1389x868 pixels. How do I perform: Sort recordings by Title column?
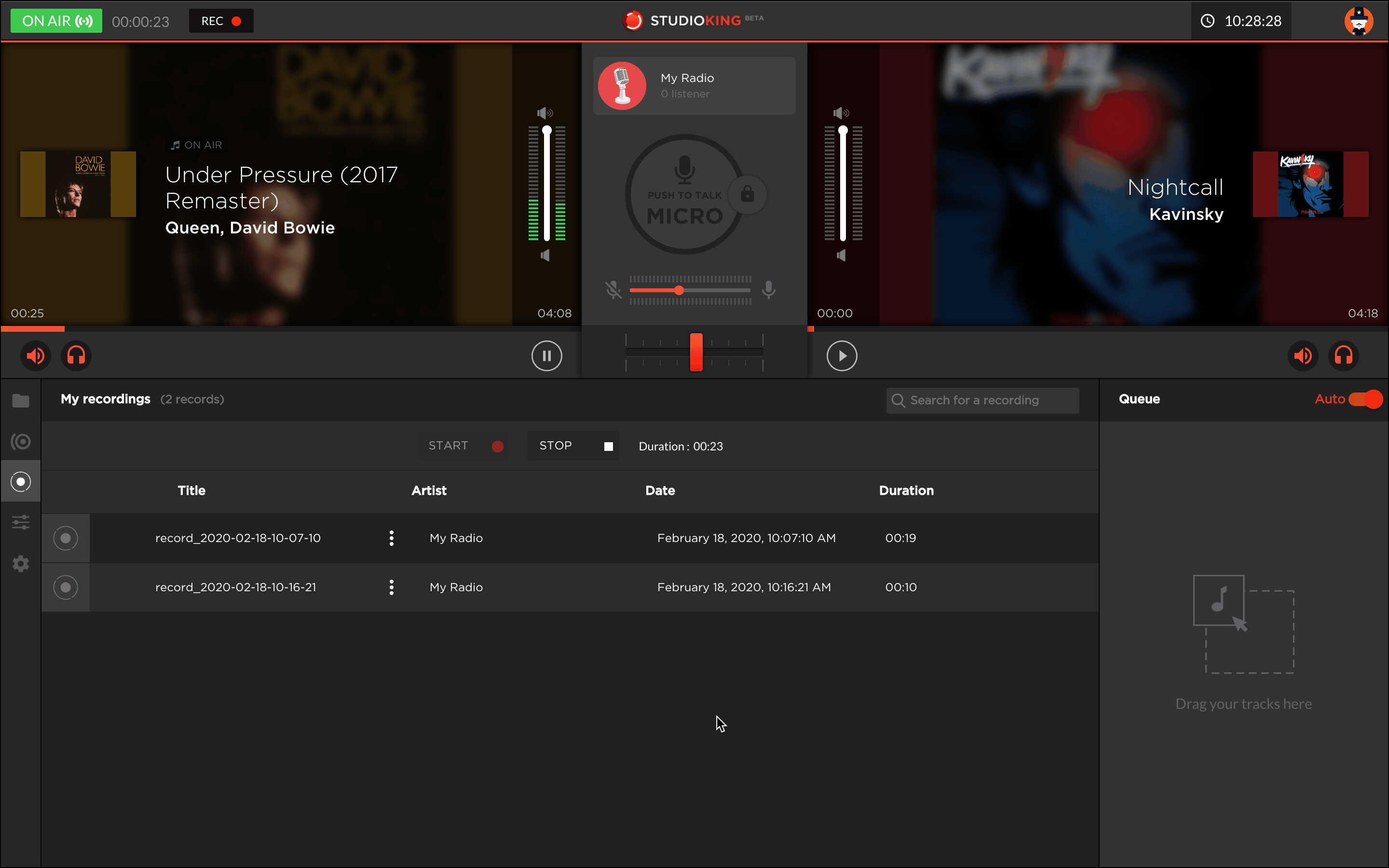pyautogui.click(x=191, y=490)
